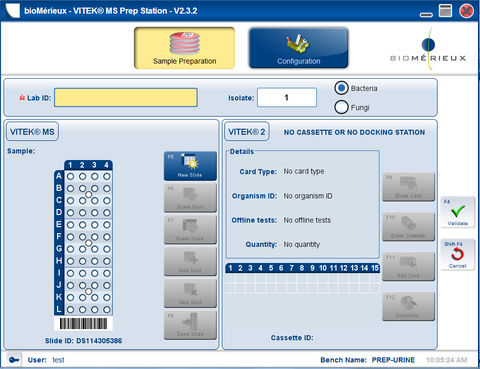Click the Isolate number field
Image resolution: width=480 pixels, height=369 pixels.
click(287, 97)
